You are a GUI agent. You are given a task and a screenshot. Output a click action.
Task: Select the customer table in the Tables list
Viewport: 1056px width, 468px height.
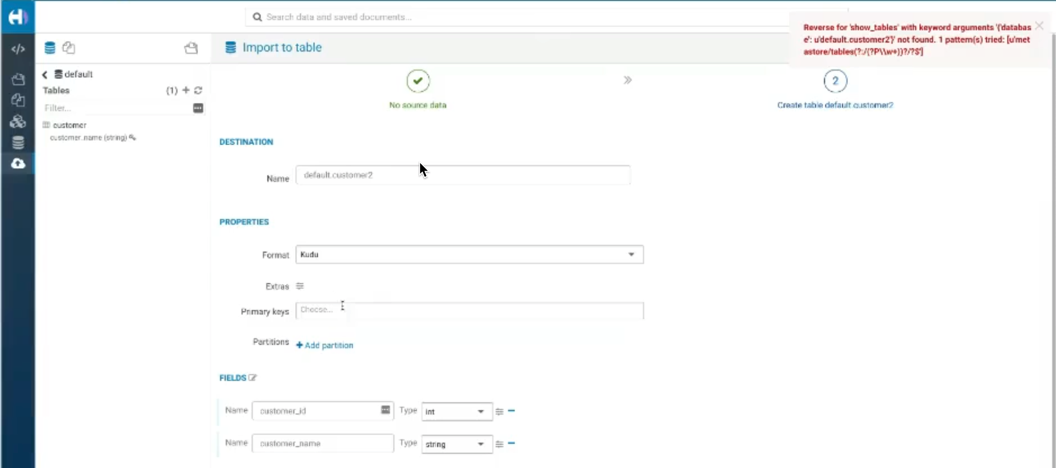coord(69,125)
